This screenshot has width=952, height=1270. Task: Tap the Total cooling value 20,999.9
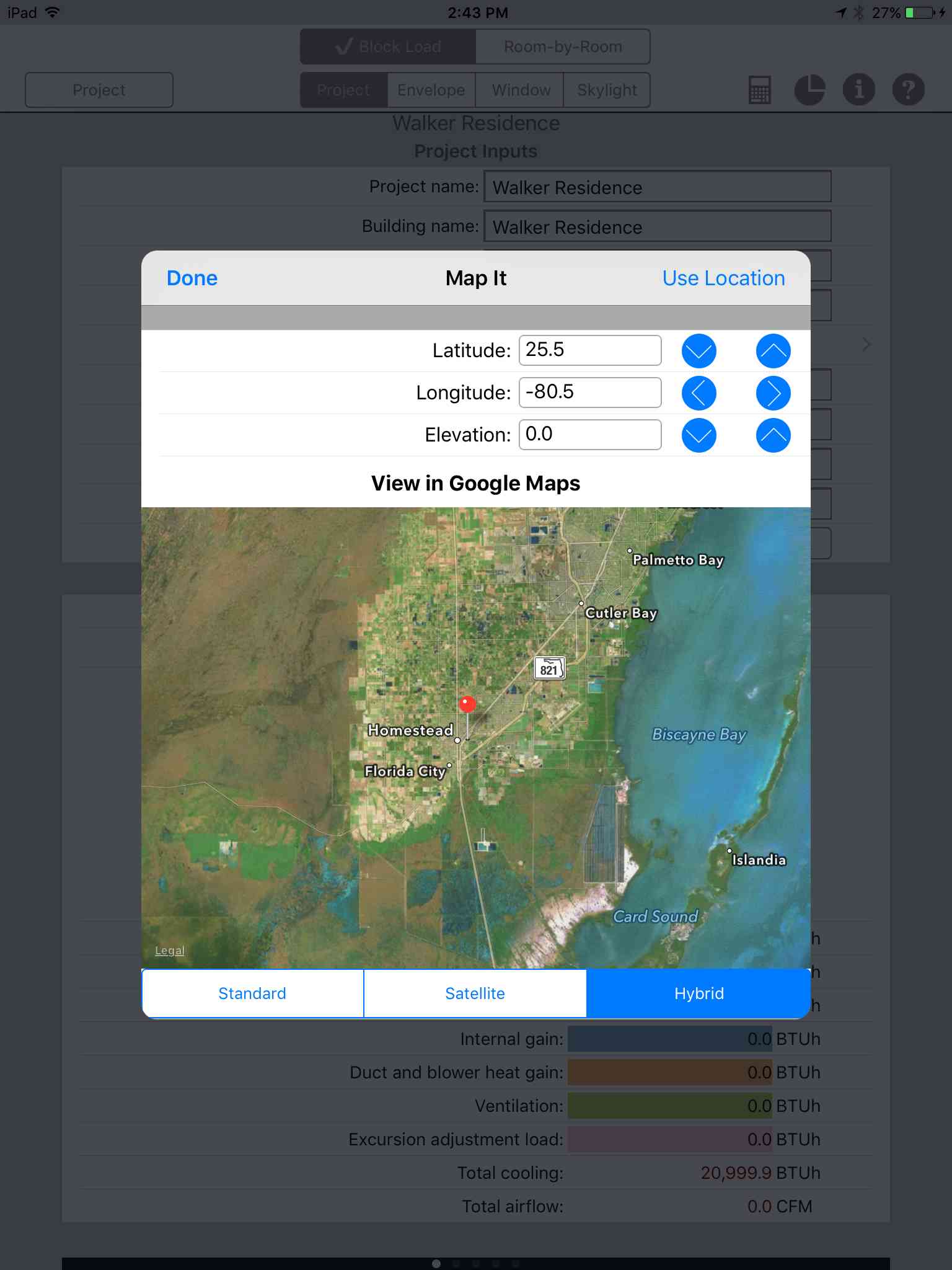click(x=736, y=1173)
